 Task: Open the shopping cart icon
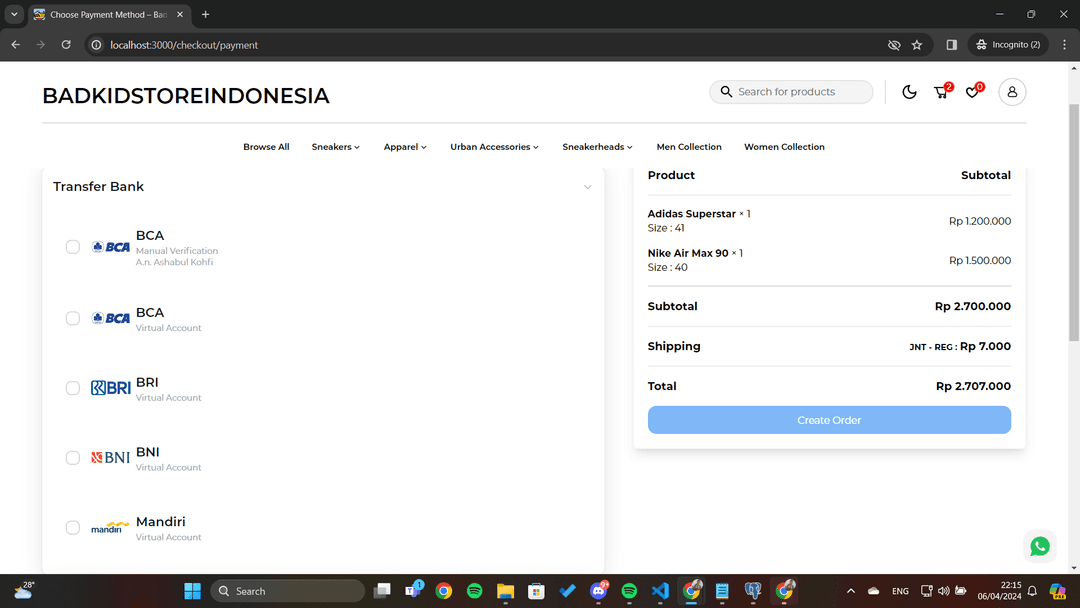[941, 92]
